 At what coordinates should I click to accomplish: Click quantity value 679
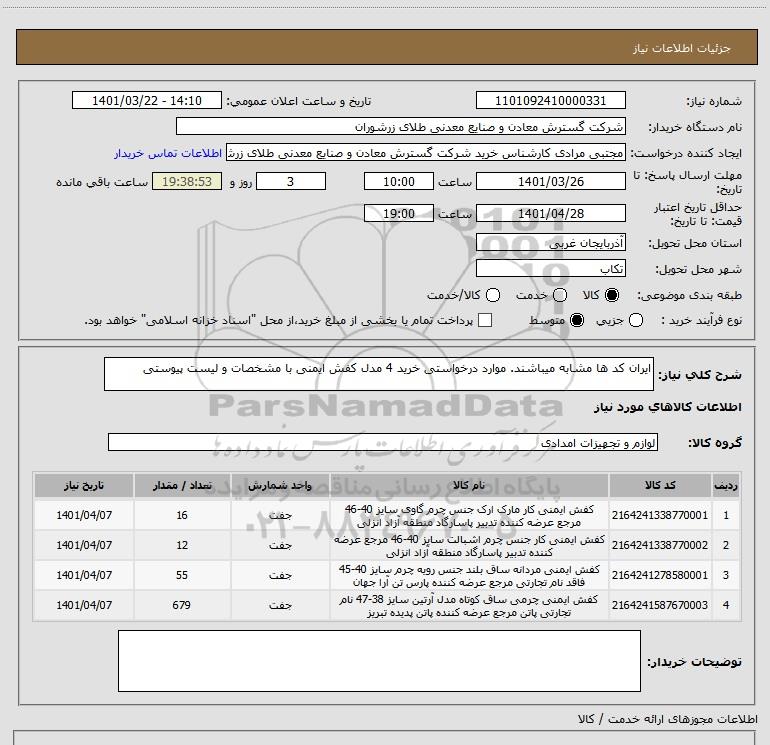(x=182, y=605)
